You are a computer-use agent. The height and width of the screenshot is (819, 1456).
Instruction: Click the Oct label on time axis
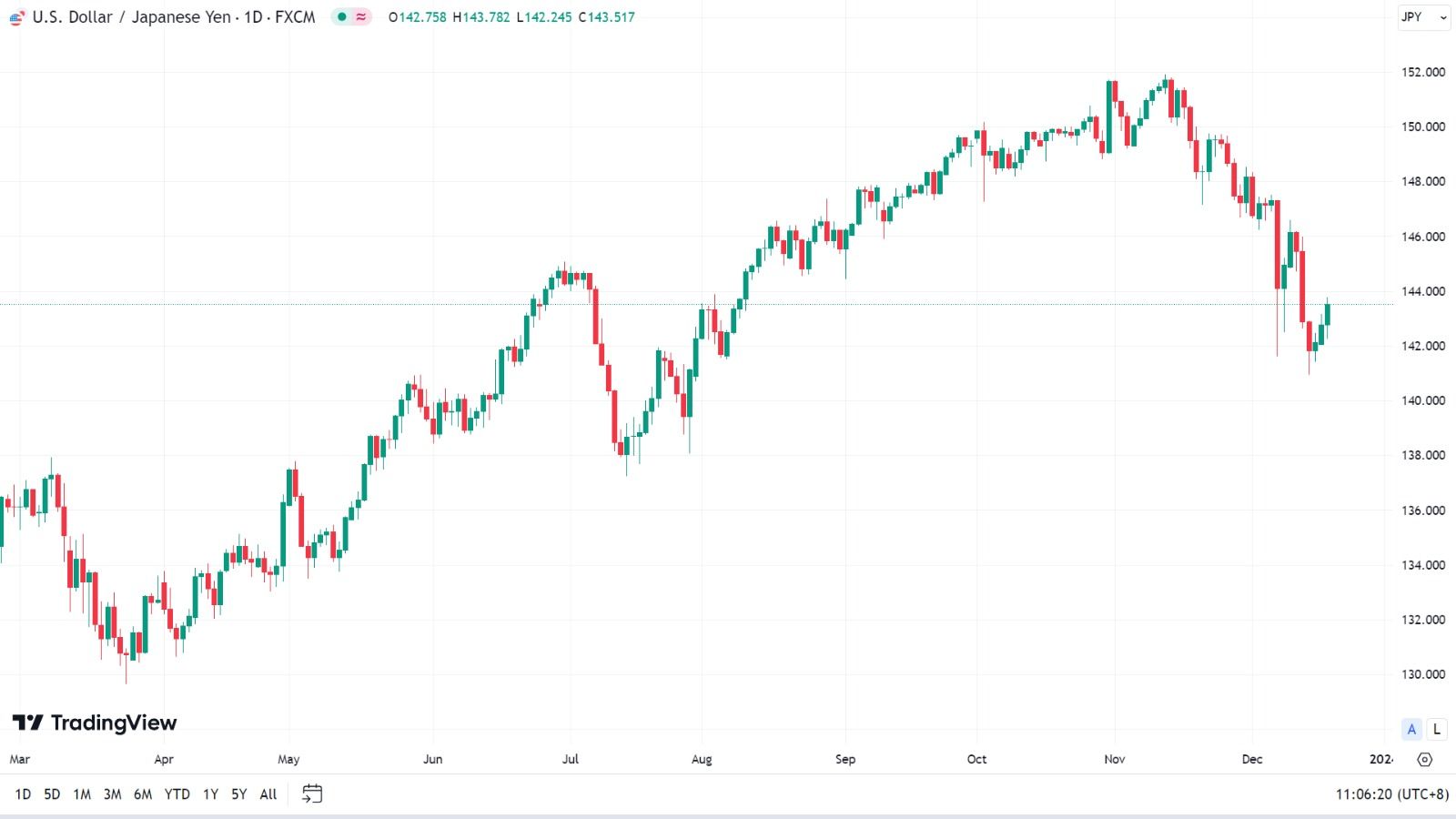point(976,759)
